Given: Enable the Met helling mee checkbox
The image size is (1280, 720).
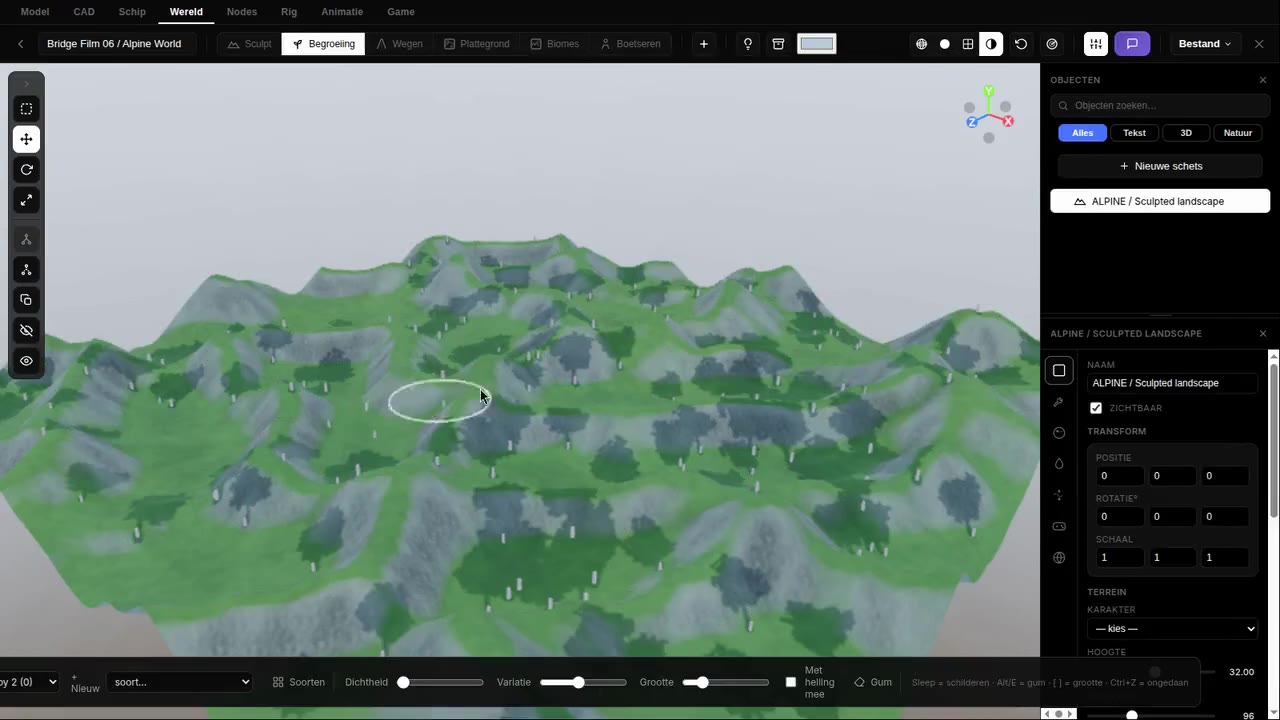Looking at the screenshot, I should click(791, 682).
